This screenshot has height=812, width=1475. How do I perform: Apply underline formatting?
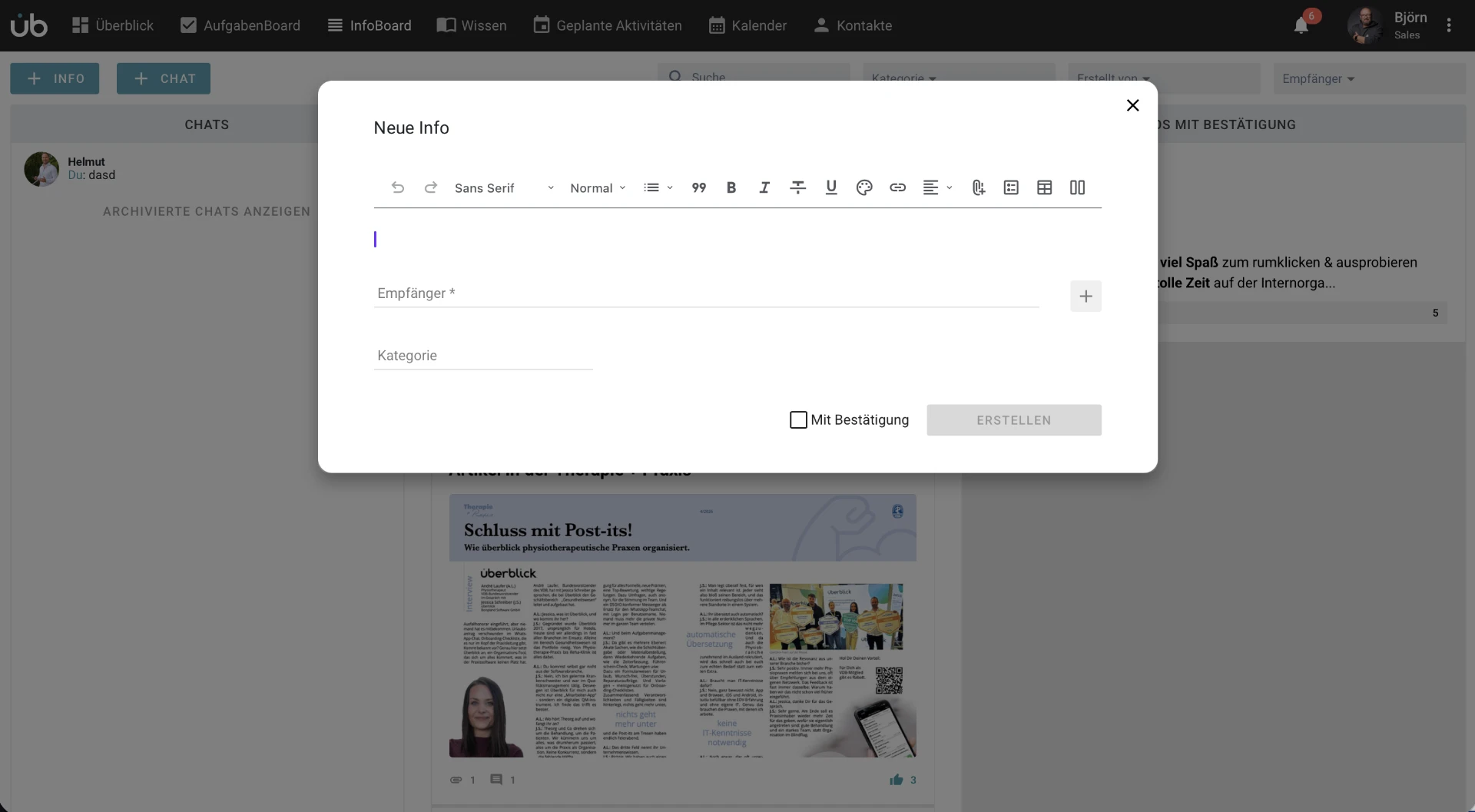[x=831, y=187]
